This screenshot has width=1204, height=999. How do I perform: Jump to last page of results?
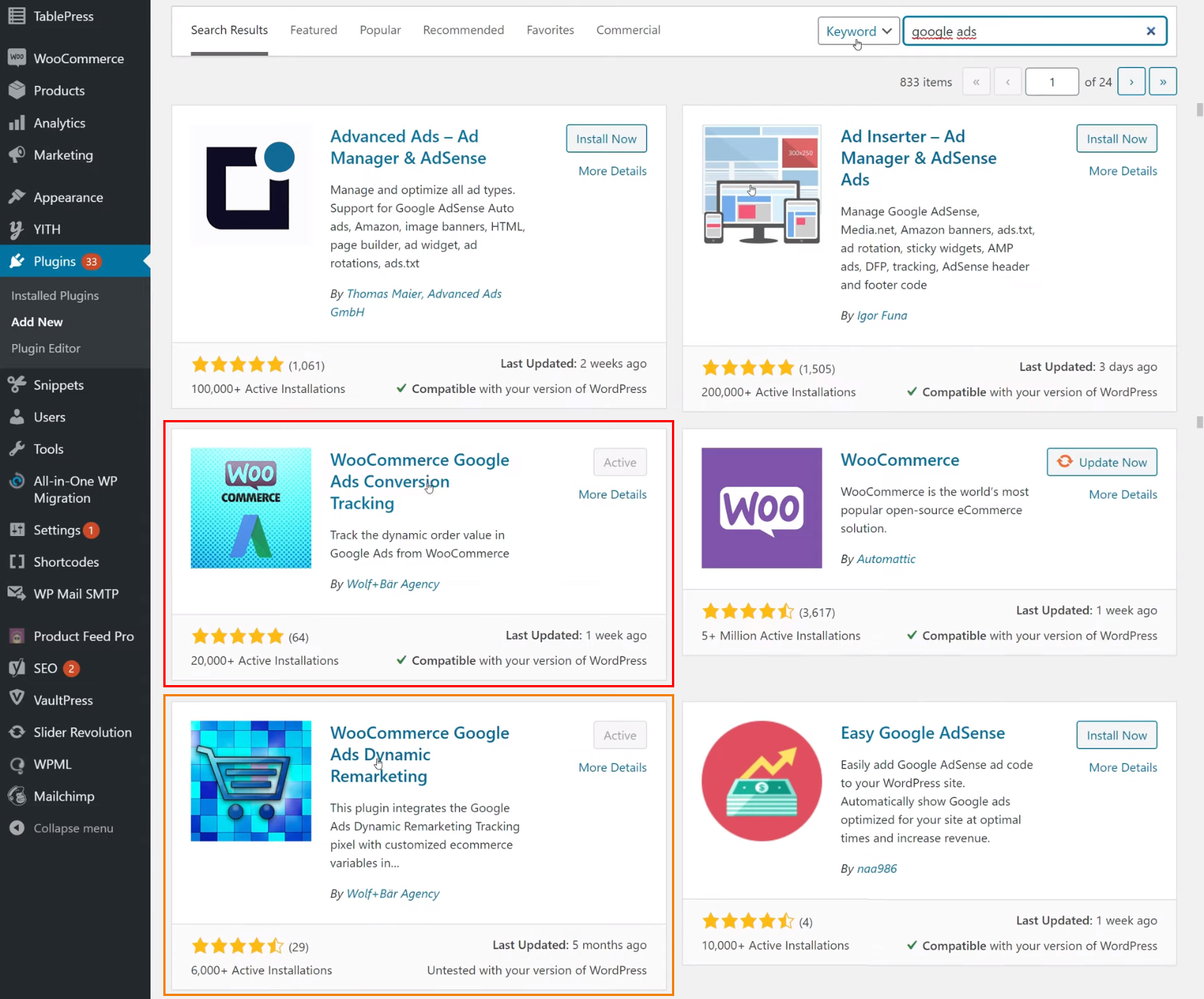(x=1163, y=81)
